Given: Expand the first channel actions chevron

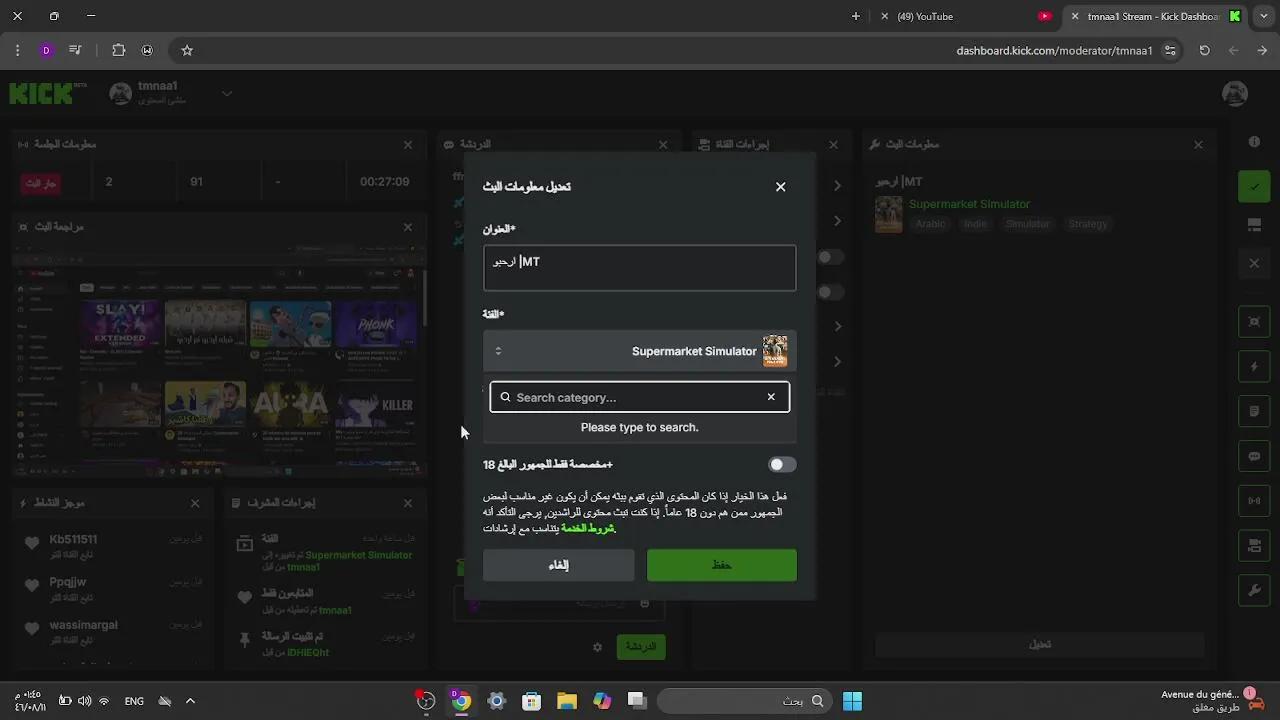Looking at the screenshot, I should click(x=837, y=186).
